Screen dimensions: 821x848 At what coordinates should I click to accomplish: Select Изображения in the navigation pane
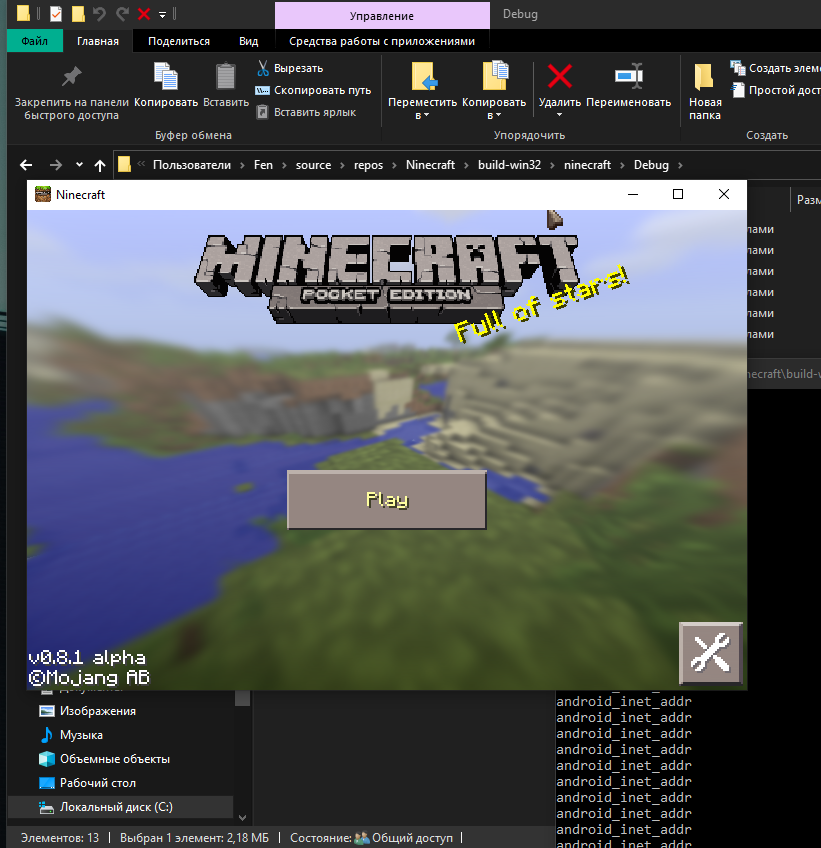coord(97,711)
